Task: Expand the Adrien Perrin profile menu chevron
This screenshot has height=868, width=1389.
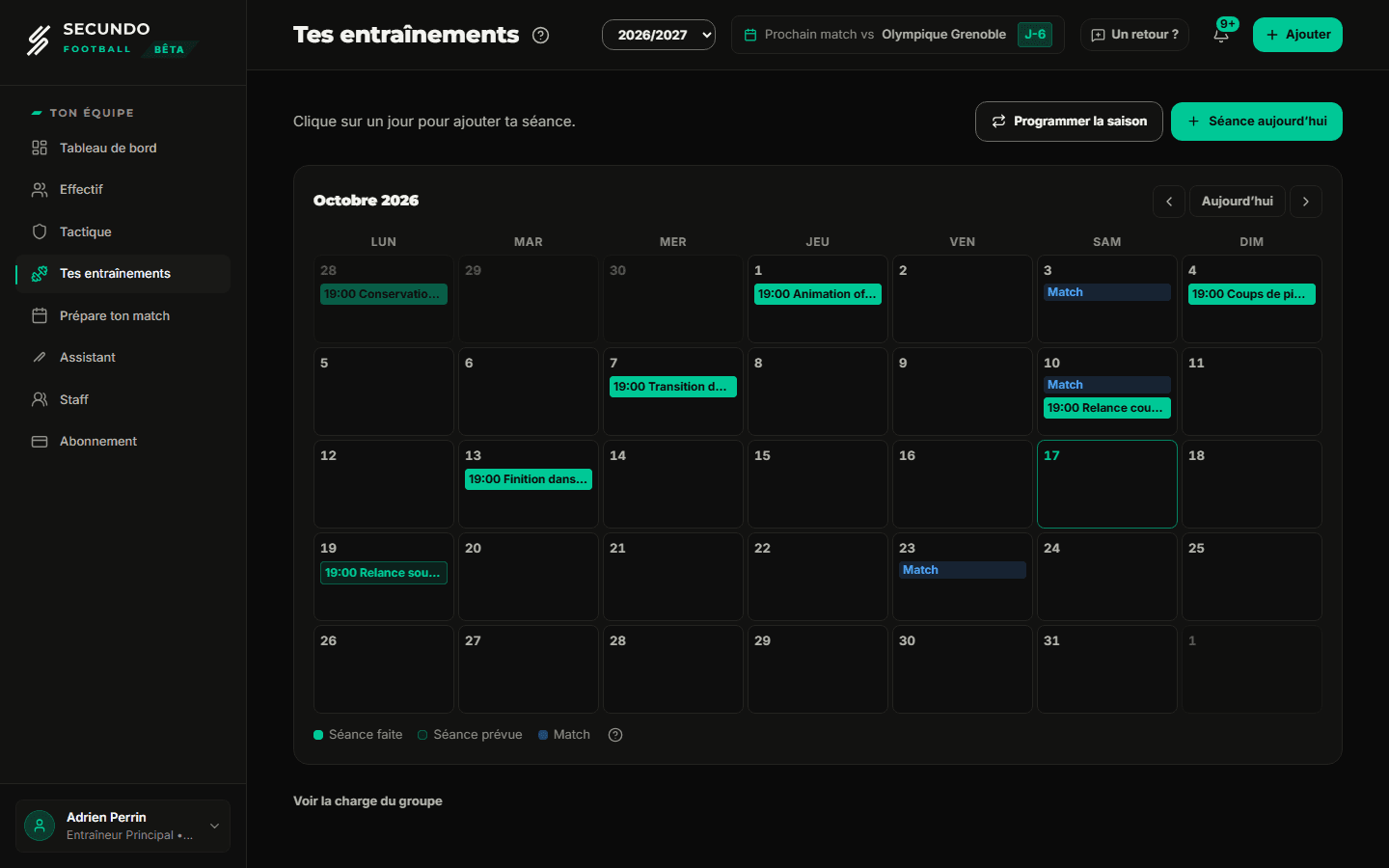Action: pos(214,826)
